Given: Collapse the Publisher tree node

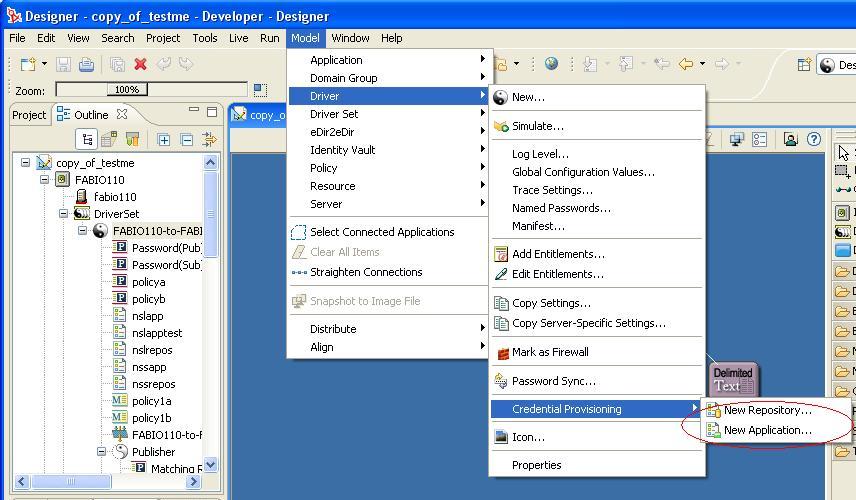Looking at the screenshot, I should tap(102, 452).
